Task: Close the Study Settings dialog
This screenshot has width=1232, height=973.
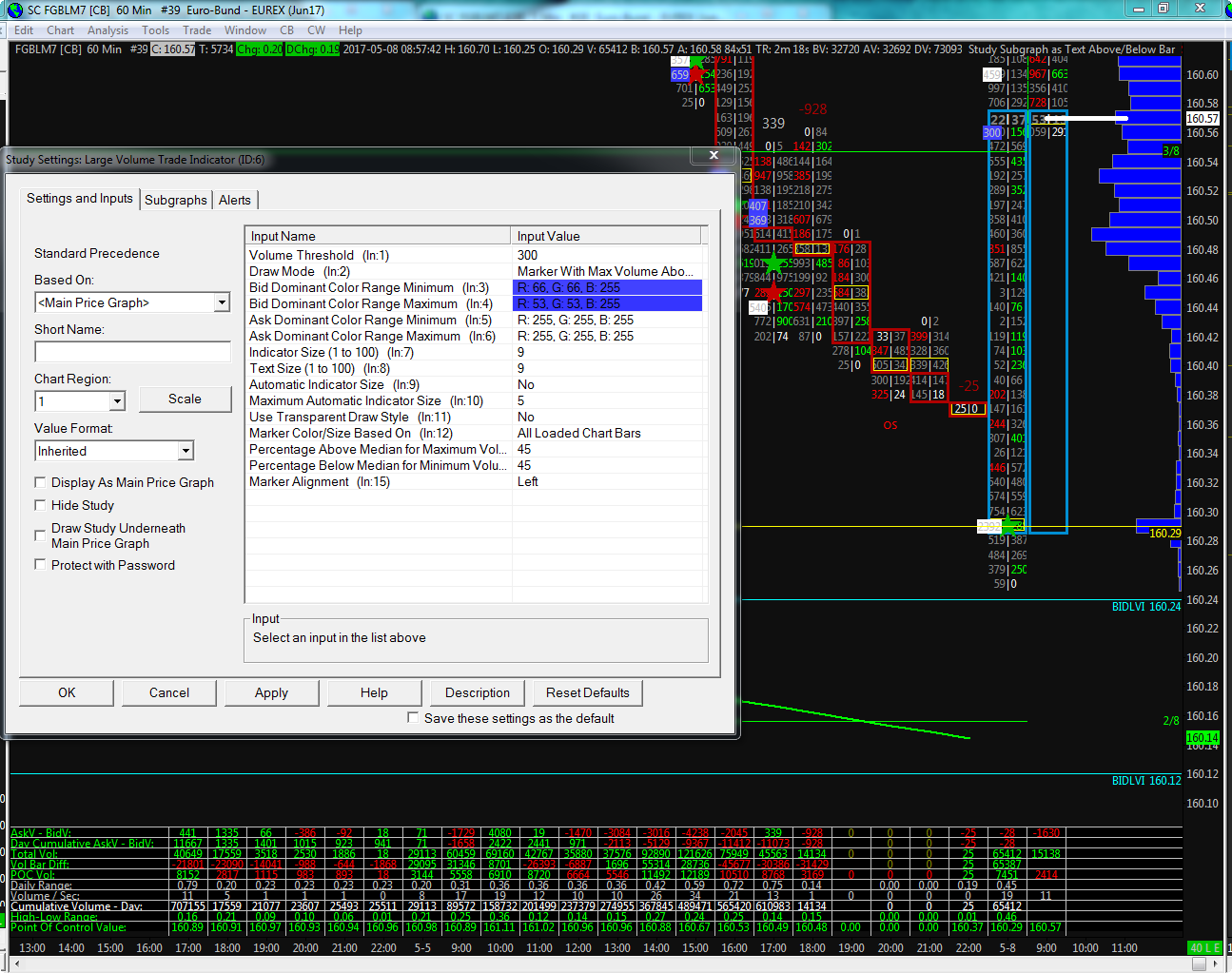Action: pyautogui.click(x=714, y=155)
